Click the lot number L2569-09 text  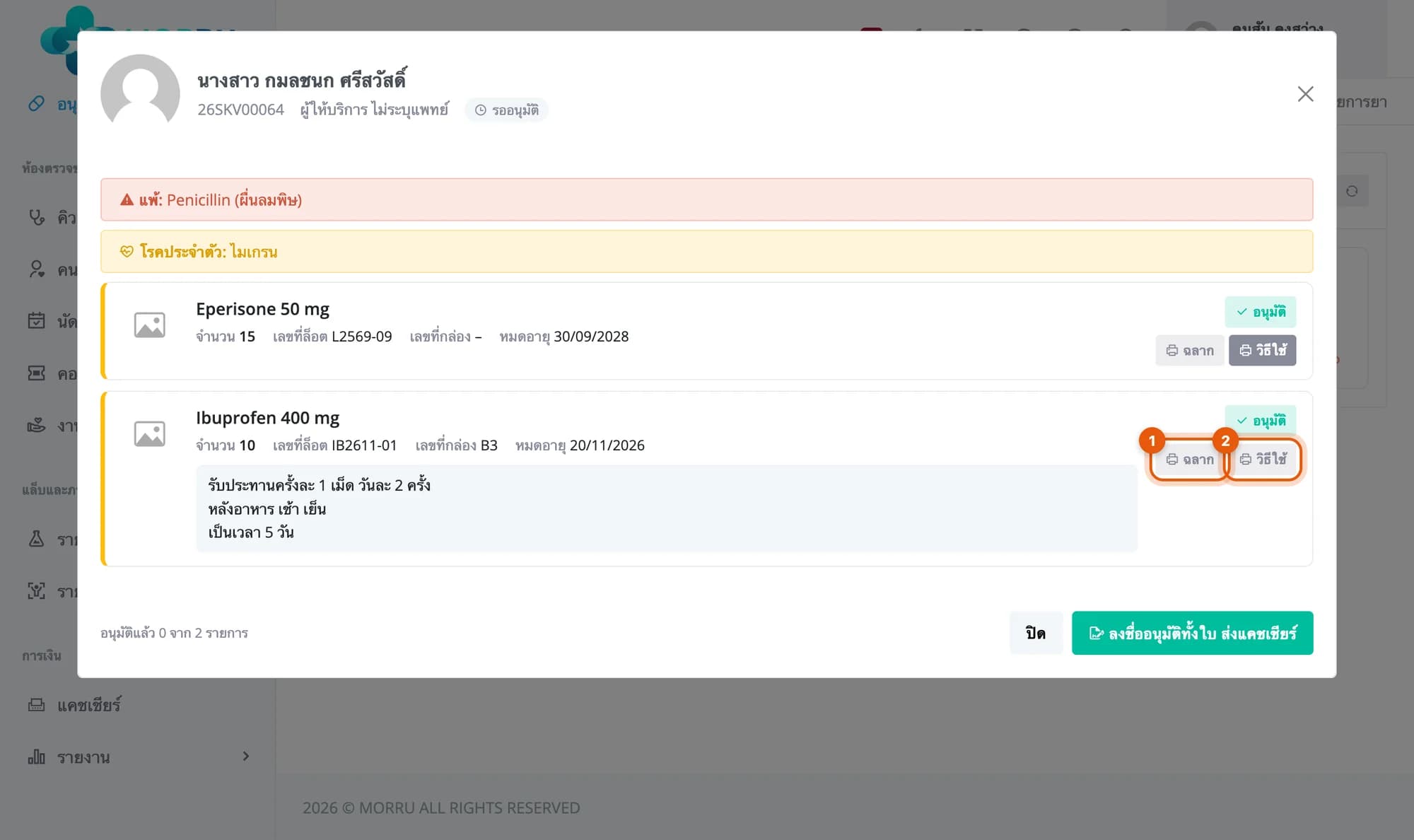click(x=361, y=337)
